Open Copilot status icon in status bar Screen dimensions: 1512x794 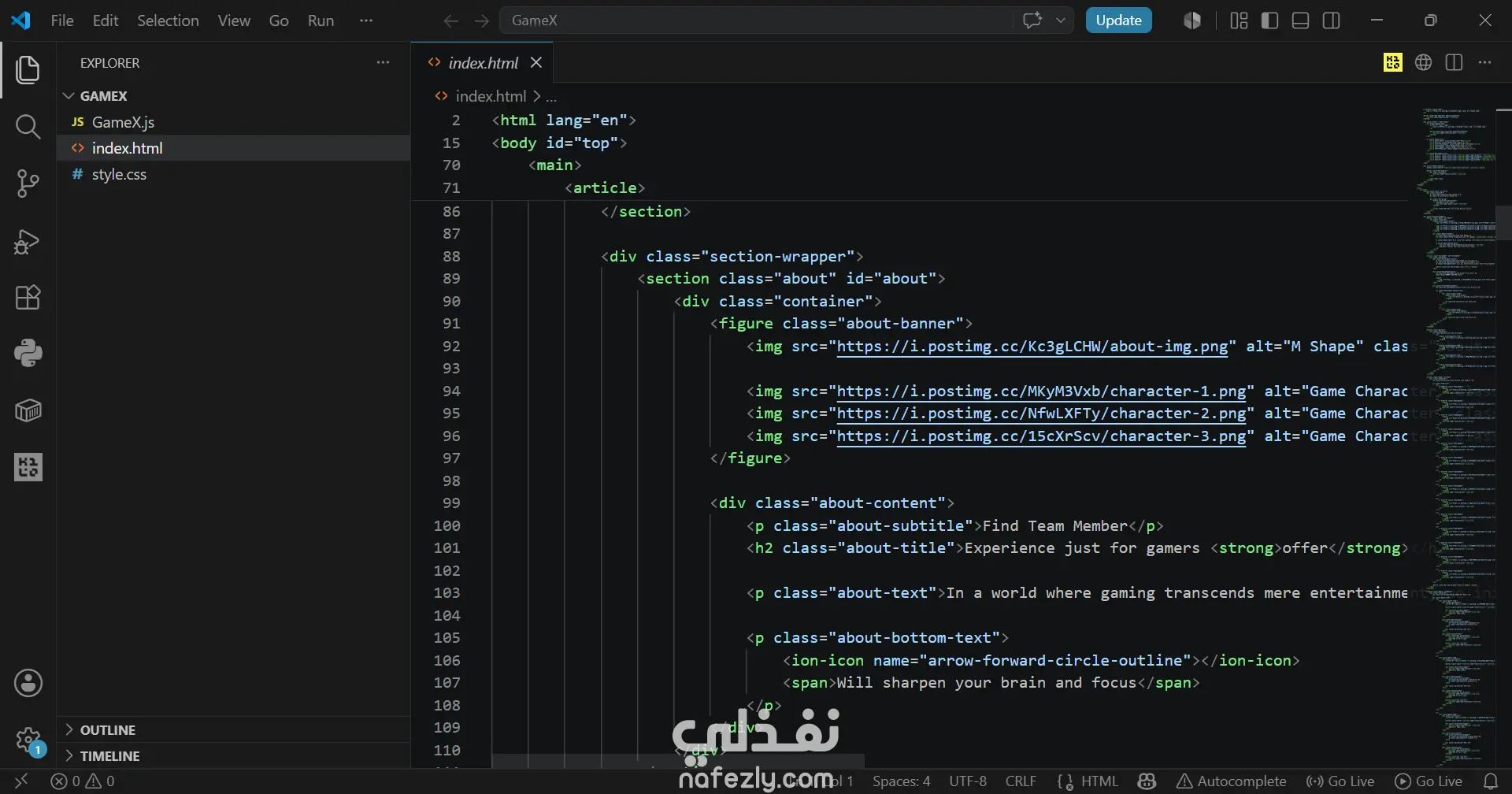pyautogui.click(x=1147, y=781)
